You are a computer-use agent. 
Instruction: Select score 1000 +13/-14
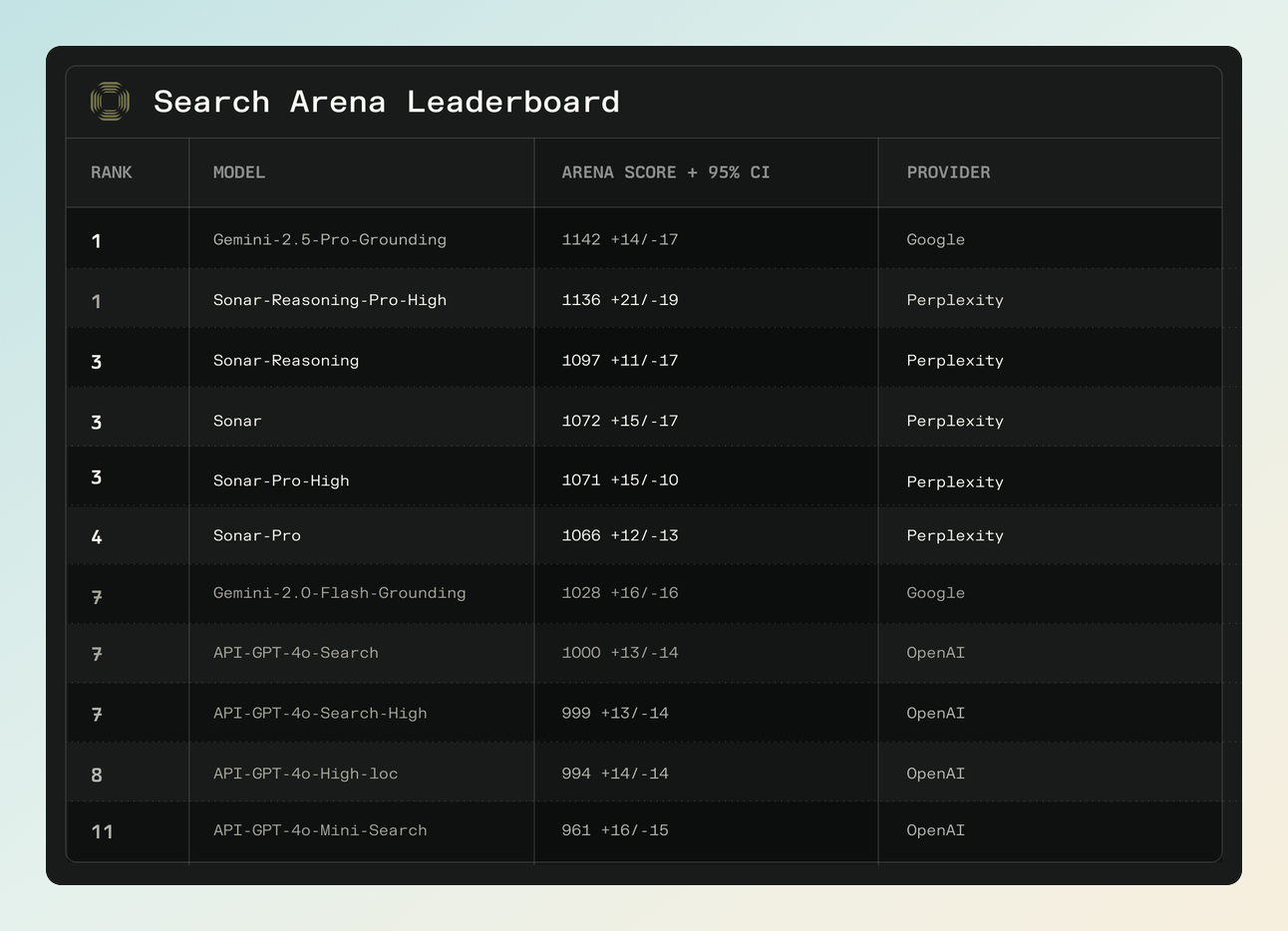[x=620, y=653]
